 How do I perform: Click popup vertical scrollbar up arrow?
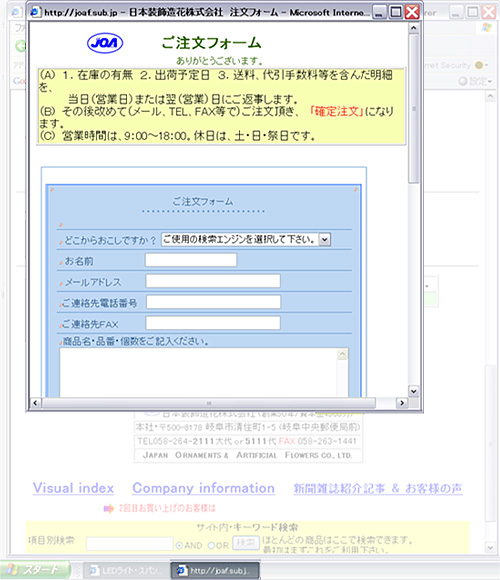click(413, 28)
